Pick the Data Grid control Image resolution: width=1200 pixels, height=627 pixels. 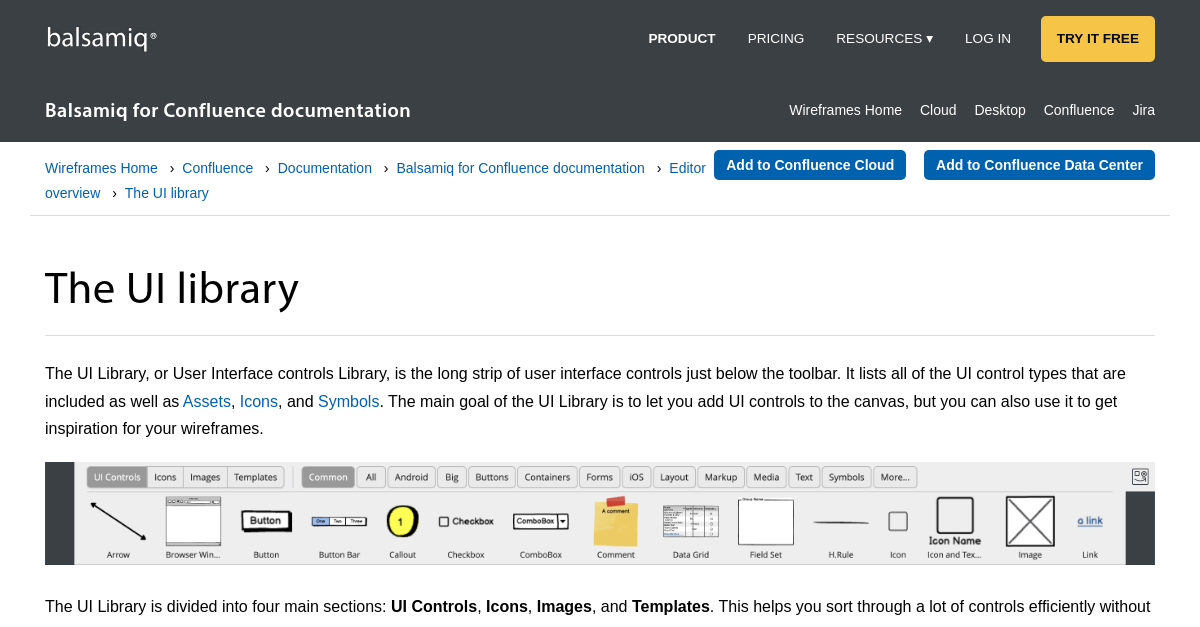pos(690,521)
